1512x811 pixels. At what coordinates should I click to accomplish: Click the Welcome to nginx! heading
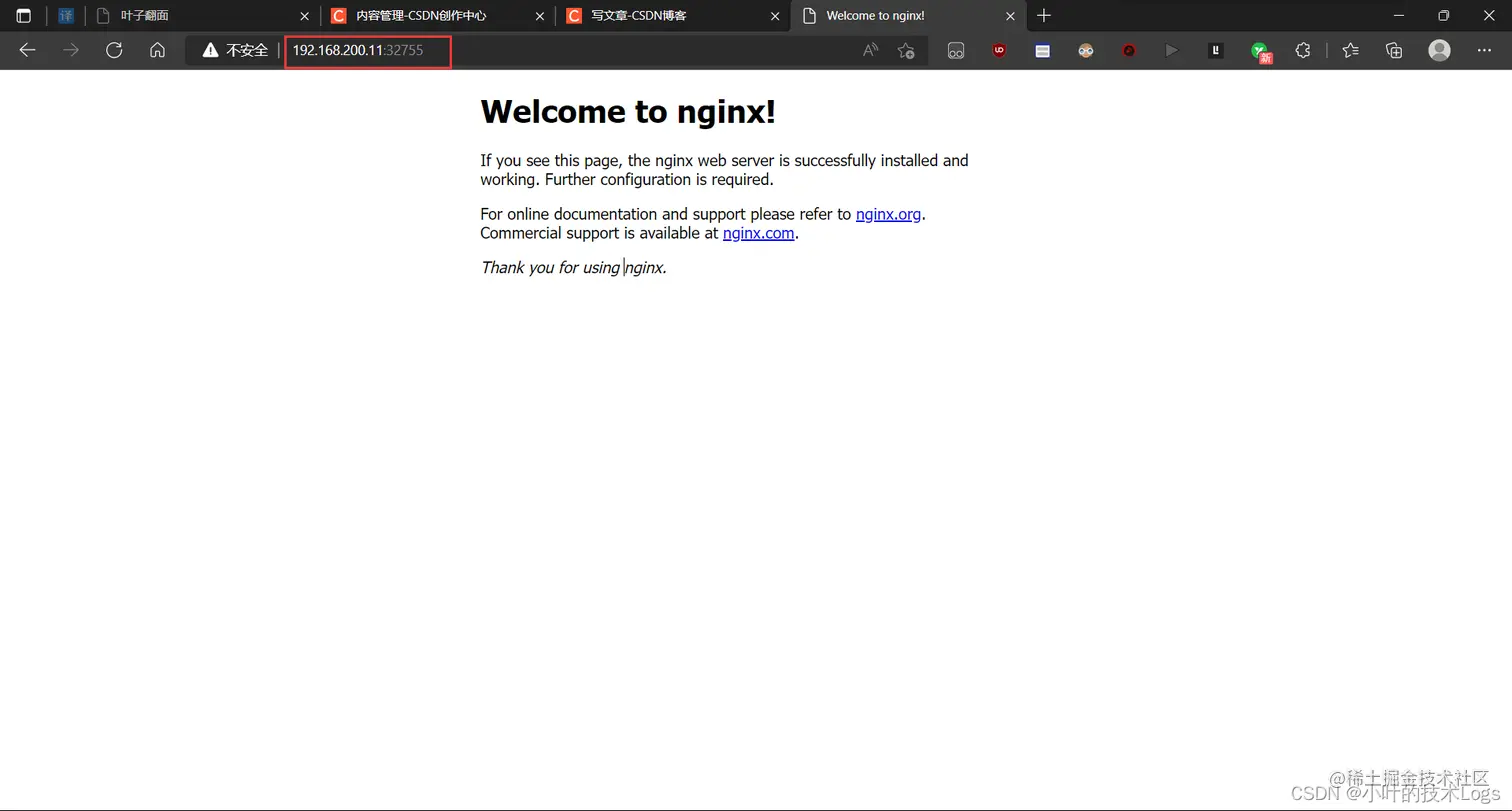(x=628, y=112)
